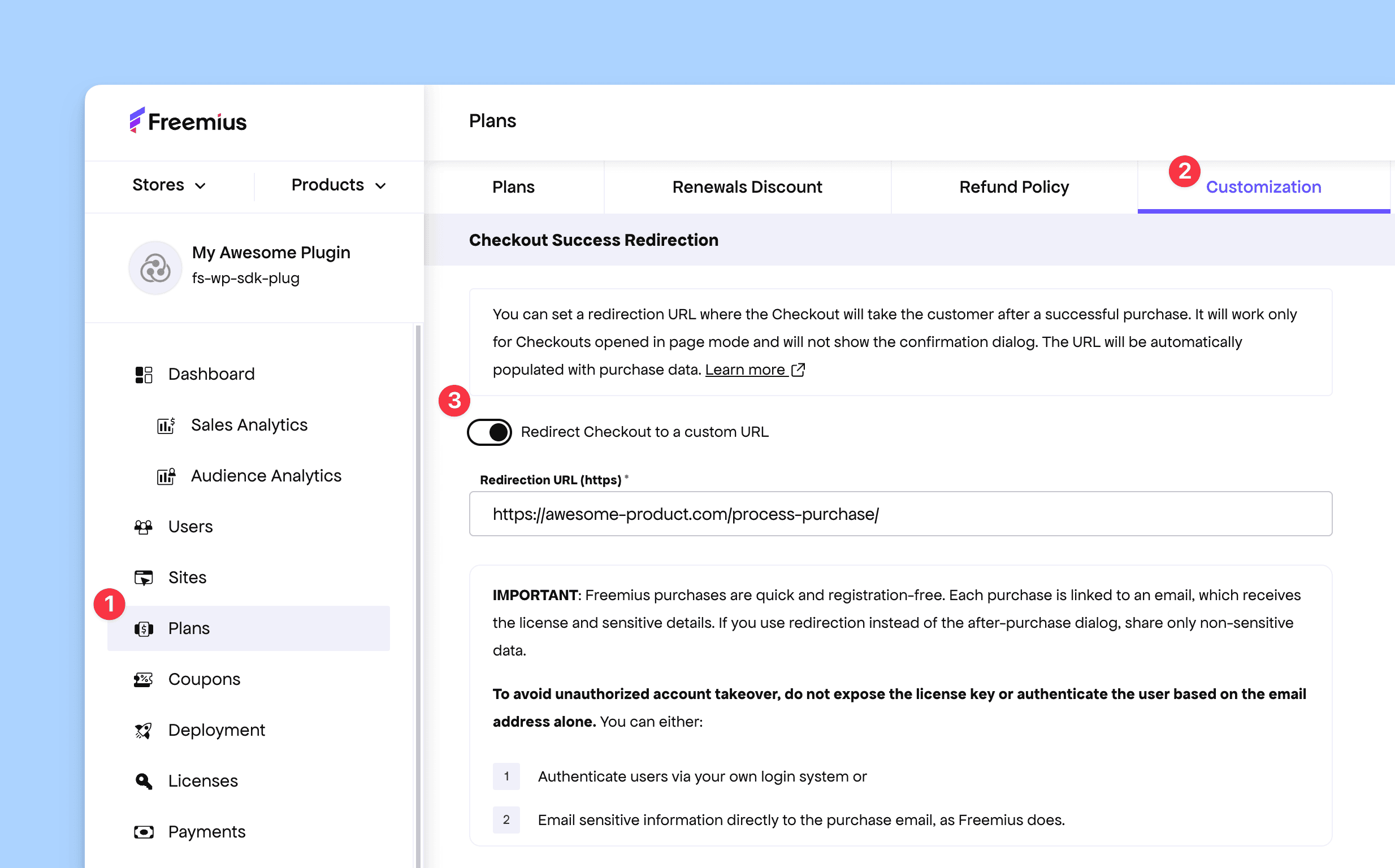Image resolution: width=1395 pixels, height=868 pixels.
Task: Click the 'Redirect Checkout to a custom URL' label
Action: click(645, 432)
